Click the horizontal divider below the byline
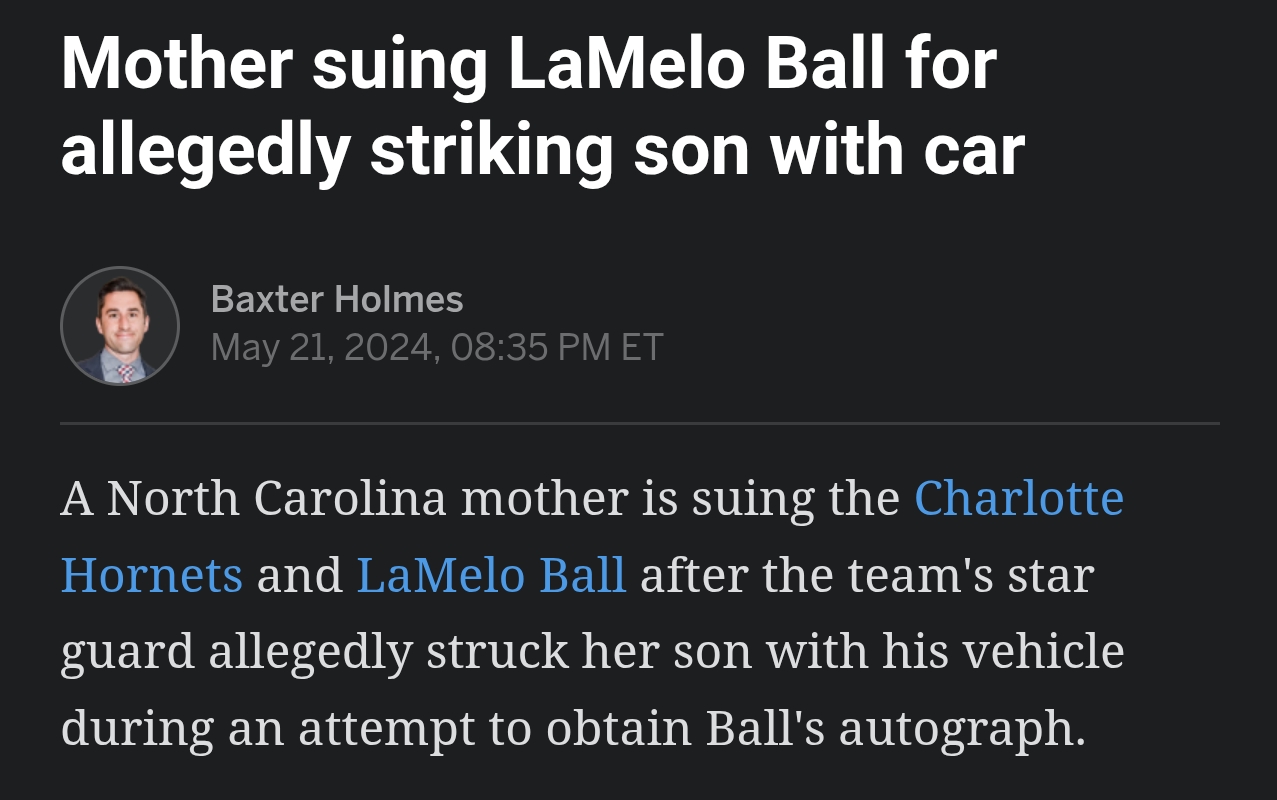This screenshot has height=800, width=1277. point(639,424)
